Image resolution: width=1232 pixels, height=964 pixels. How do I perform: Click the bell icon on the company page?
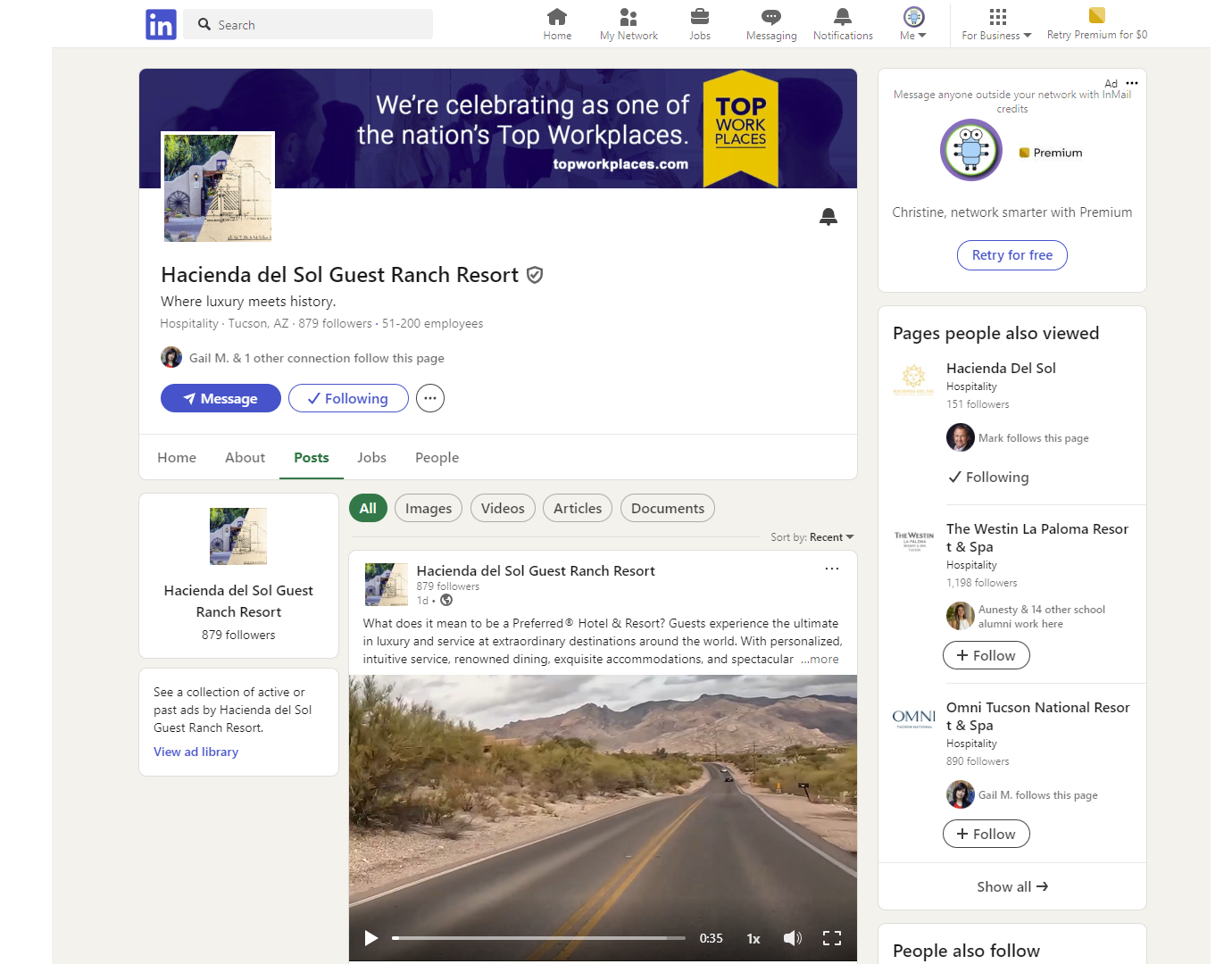[828, 217]
